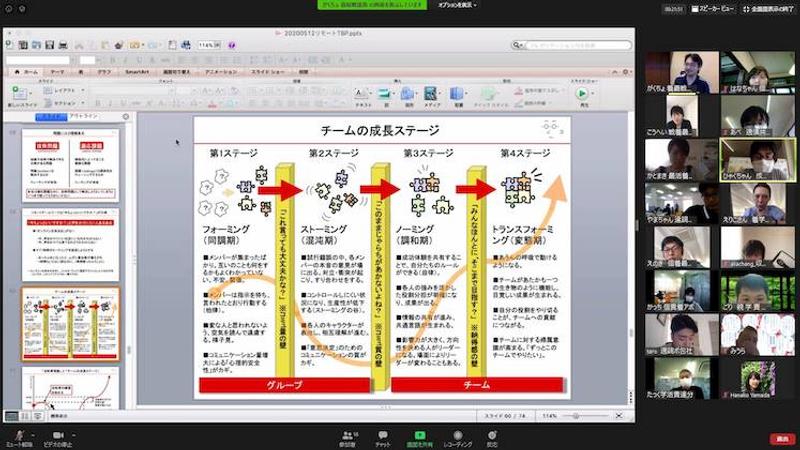The height and width of the screenshot is (450, 800).
Task: Click the Zoom recording icon
Action: [x=458, y=438]
